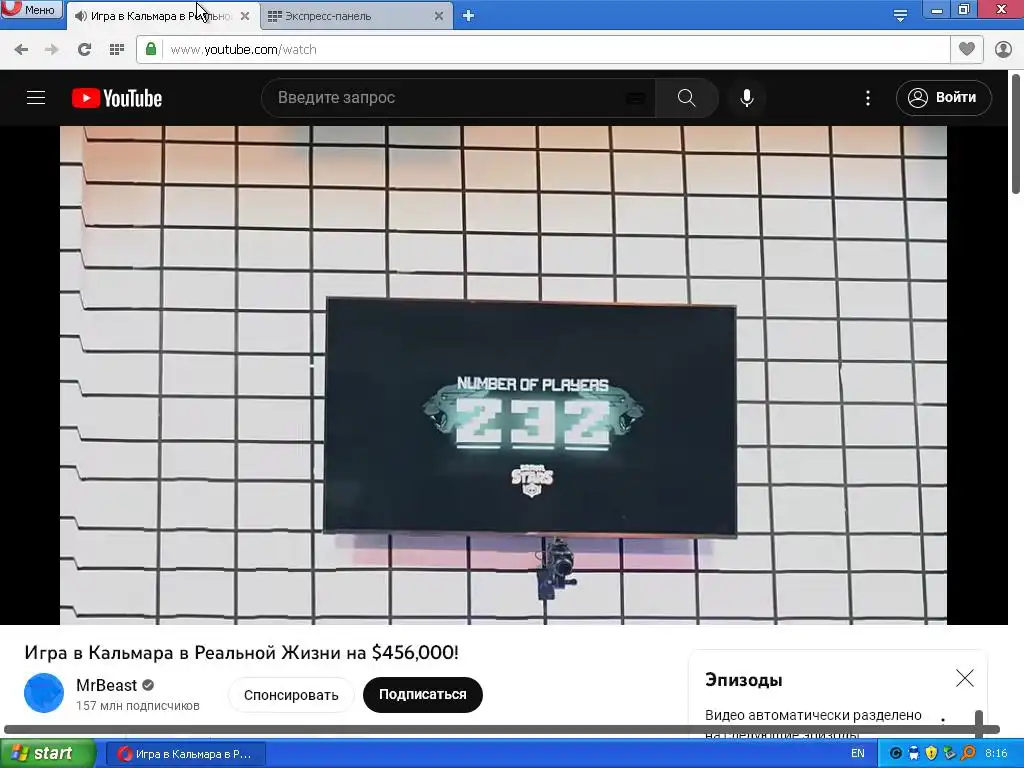
Task: Go back to previous page
Action: 21,50
